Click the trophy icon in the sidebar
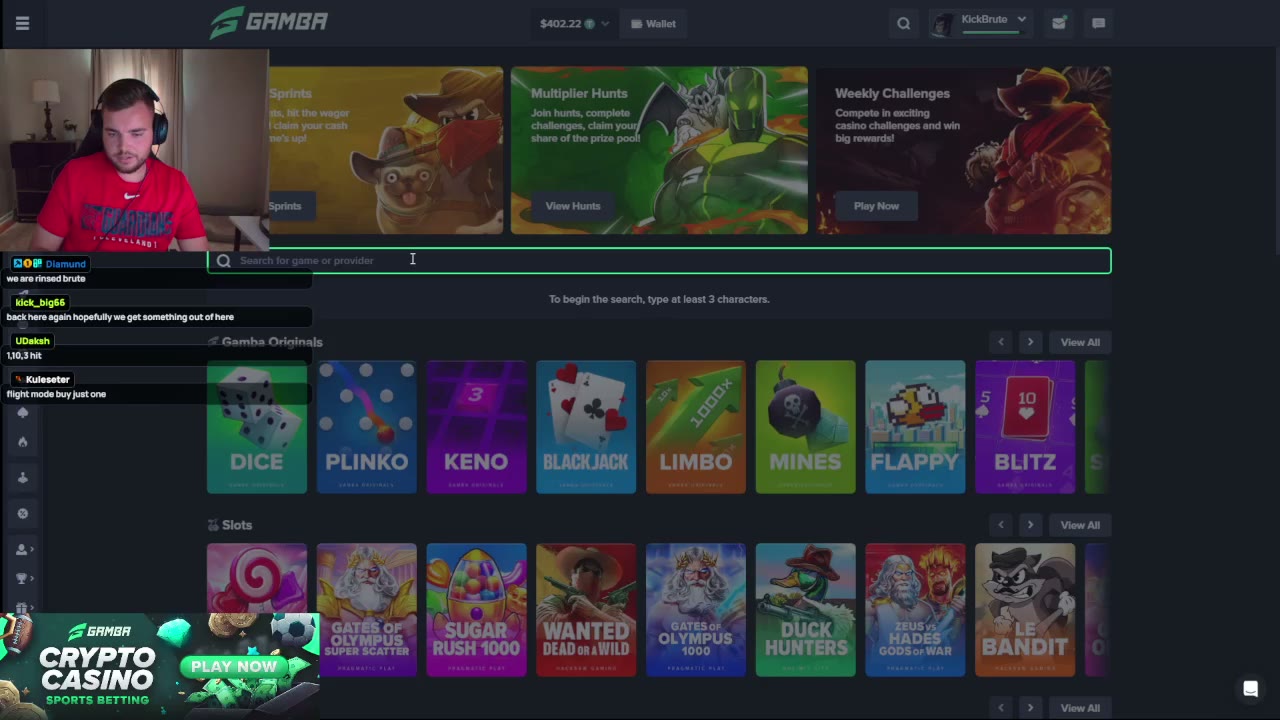This screenshot has height=720, width=1280. pyautogui.click(x=22, y=578)
